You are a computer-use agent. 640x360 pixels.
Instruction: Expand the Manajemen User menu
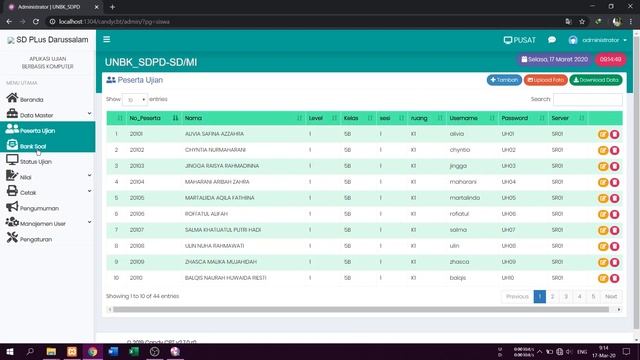(48, 223)
